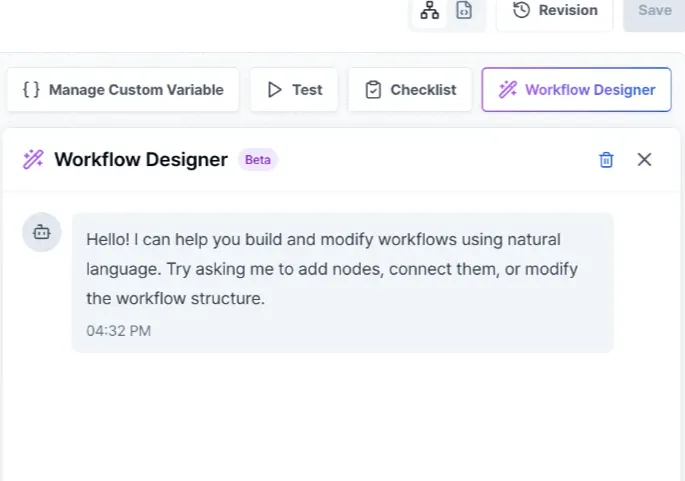Click the bot avatar icon

coord(41,232)
